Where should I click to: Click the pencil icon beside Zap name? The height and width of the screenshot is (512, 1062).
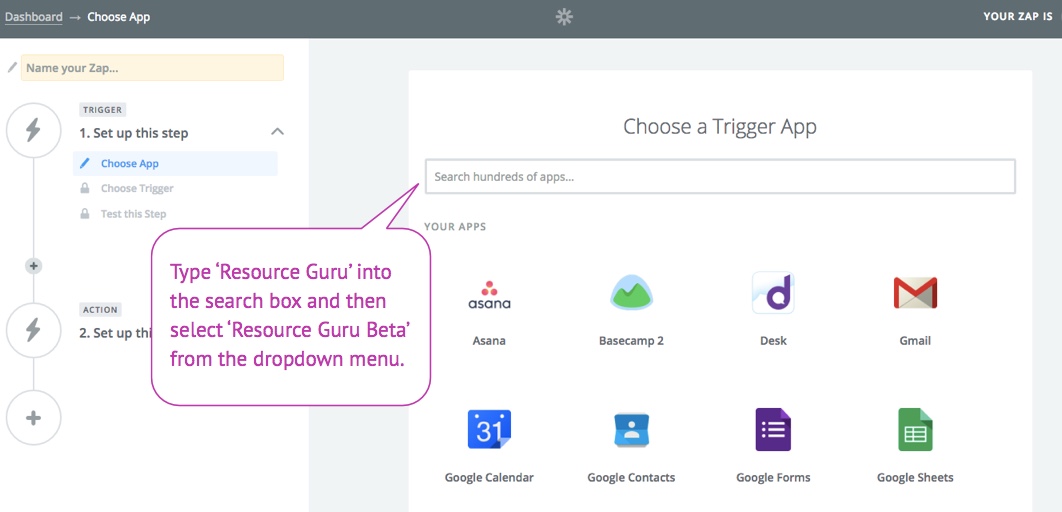tap(12, 68)
